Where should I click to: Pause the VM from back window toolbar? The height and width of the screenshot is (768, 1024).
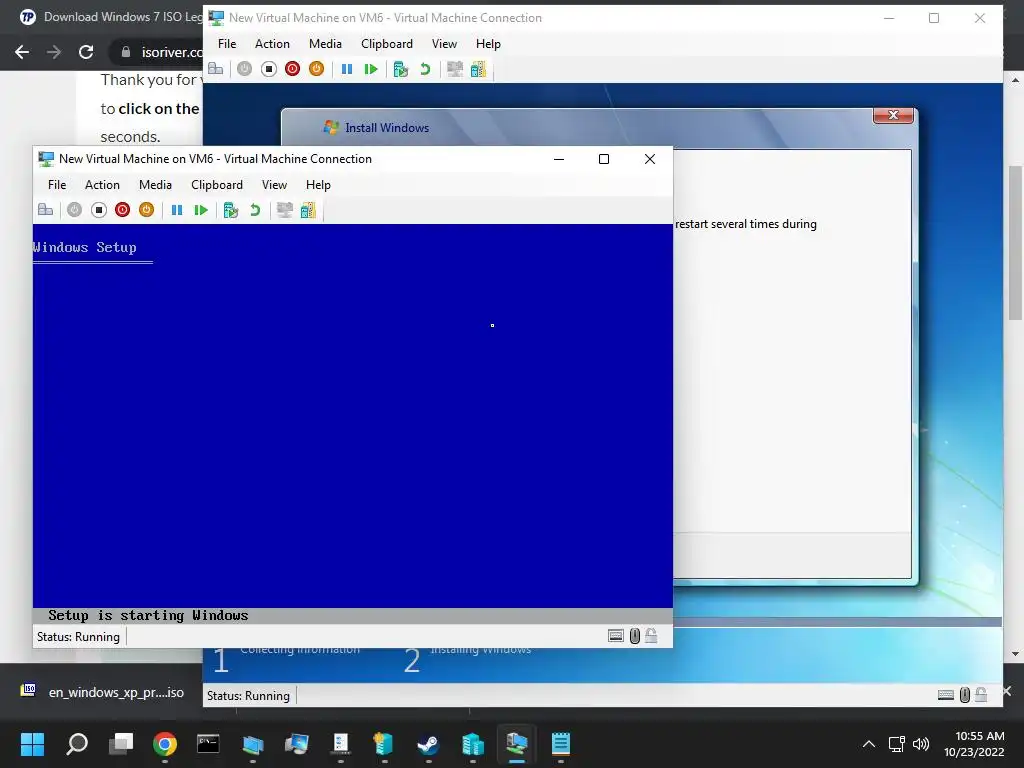[x=347, y=69]
